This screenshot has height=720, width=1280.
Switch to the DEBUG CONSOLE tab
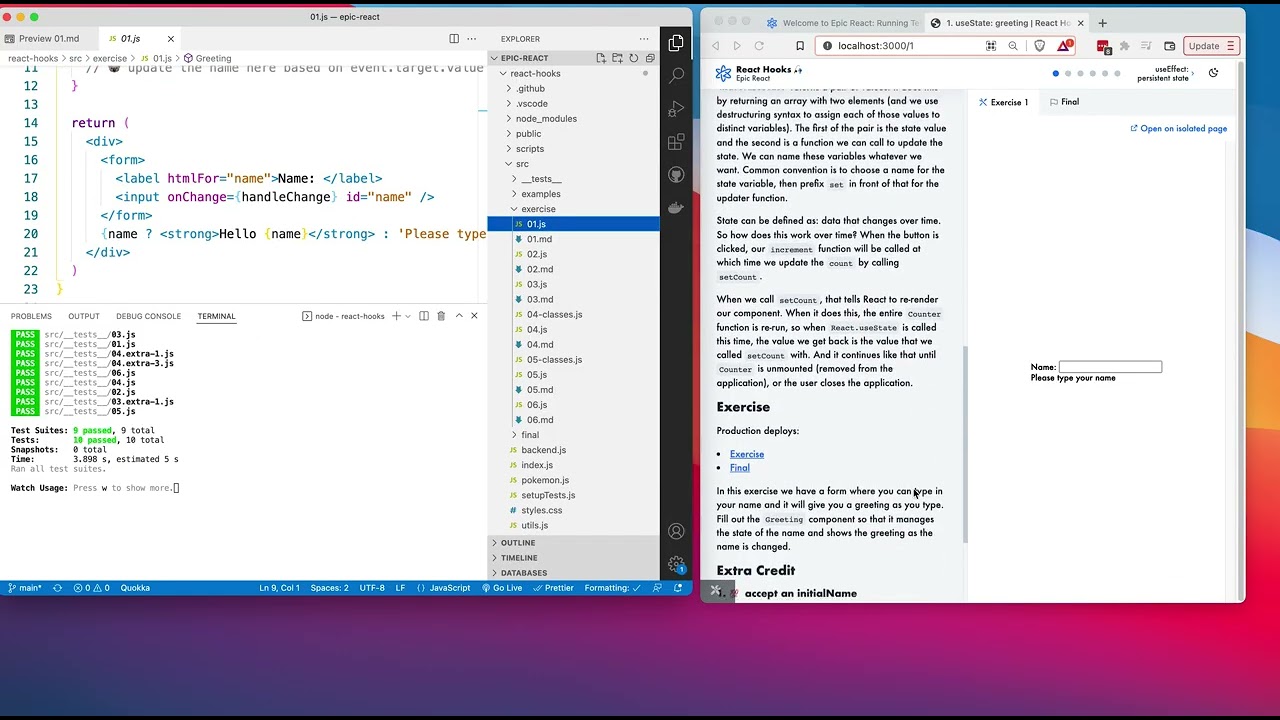148,316
